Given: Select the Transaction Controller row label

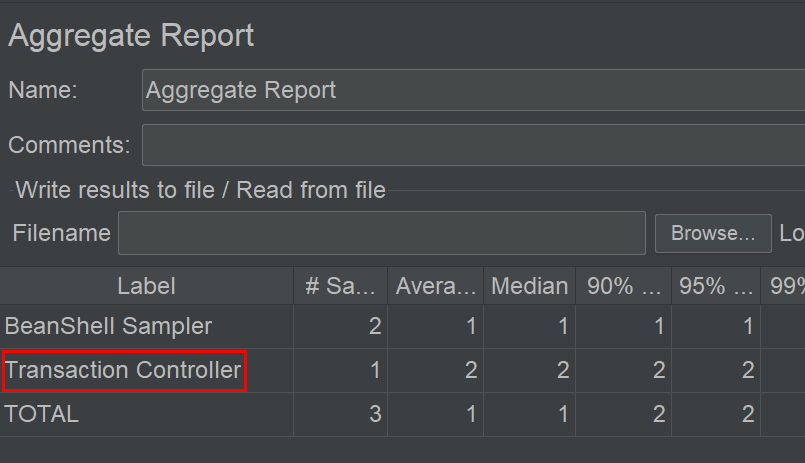Looking at the screenshot, I should [123, 371].
